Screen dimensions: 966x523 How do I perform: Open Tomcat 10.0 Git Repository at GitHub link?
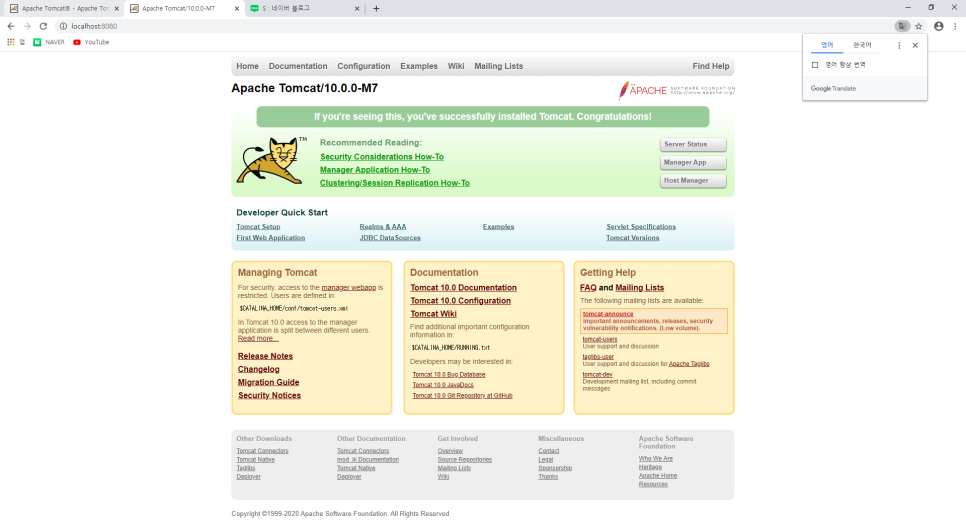tap(462, 395)
